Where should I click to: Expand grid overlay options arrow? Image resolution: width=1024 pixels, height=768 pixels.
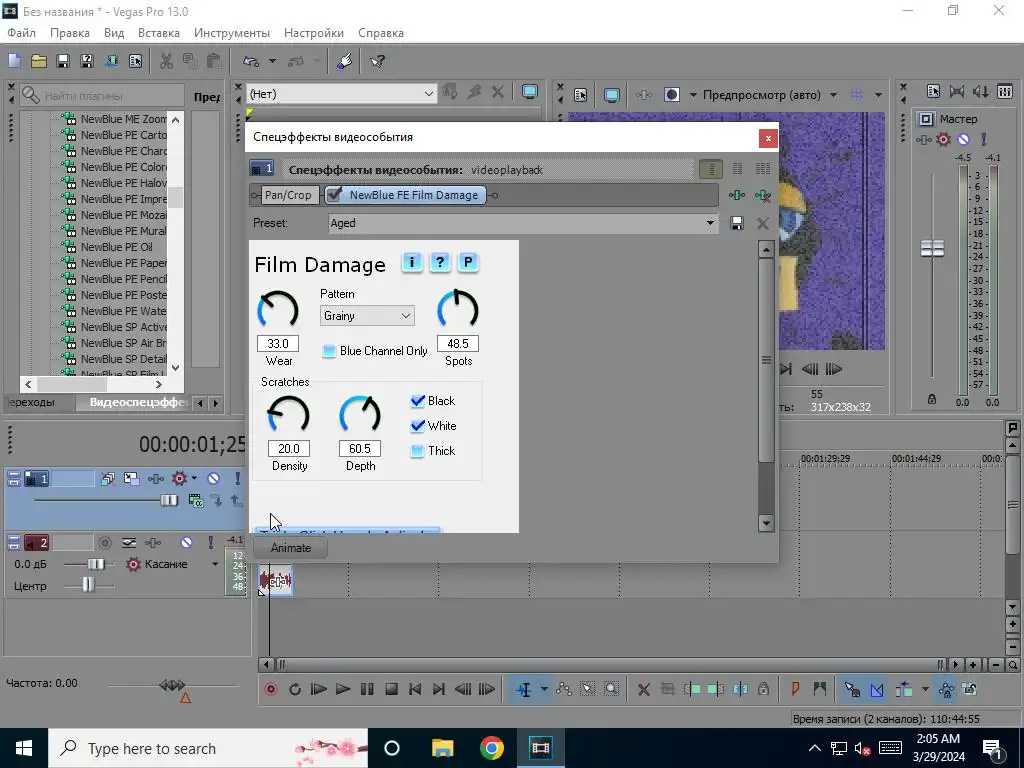pos(878,95)
